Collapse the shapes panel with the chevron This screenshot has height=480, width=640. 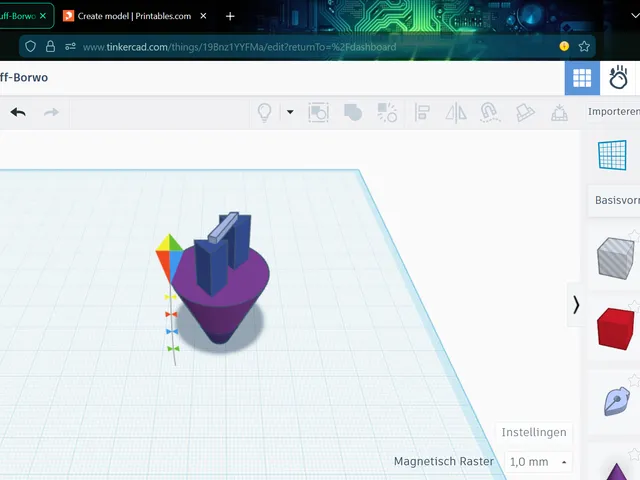click(x=576, y=305)
